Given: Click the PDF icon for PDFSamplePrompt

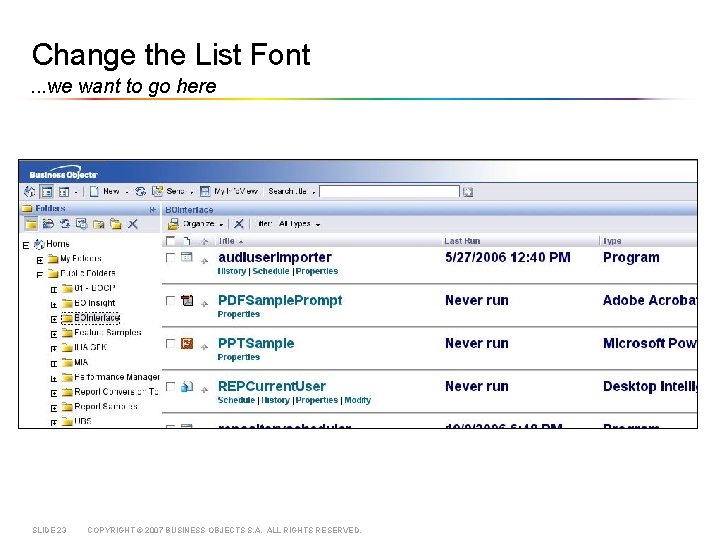Looking at the screenshot, I should (187, 300).
